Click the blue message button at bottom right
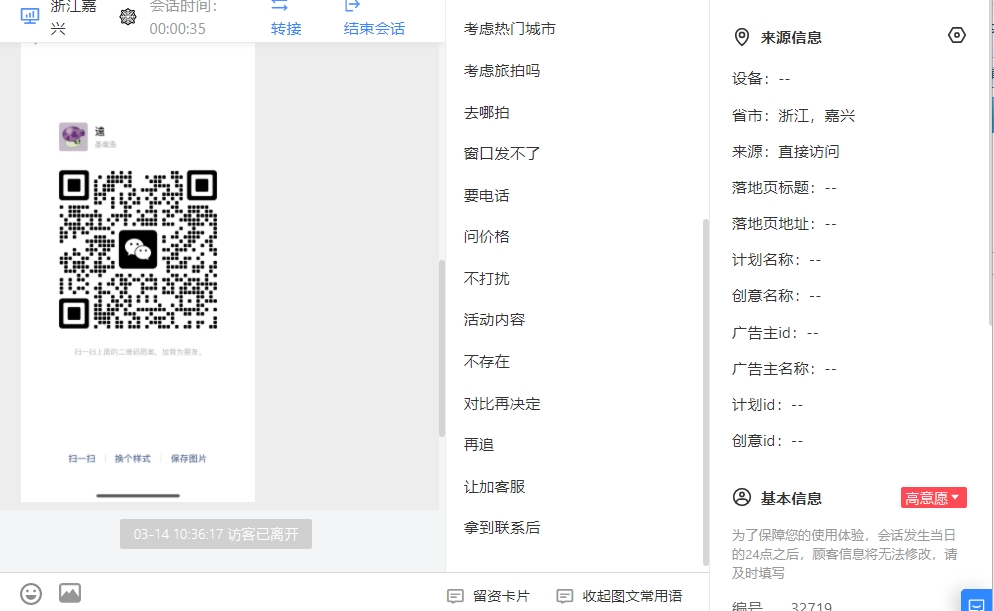This screenshot has height=611, width=994. tap(977, 601)
